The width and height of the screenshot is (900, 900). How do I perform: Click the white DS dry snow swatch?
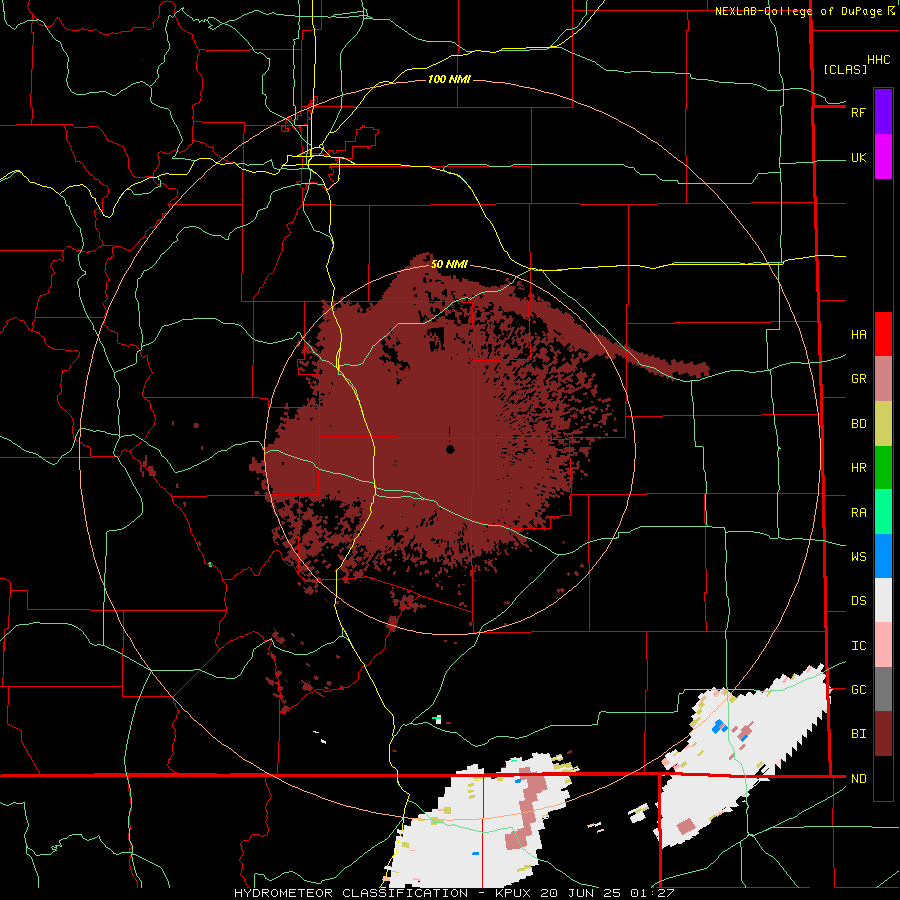(883, 600)
